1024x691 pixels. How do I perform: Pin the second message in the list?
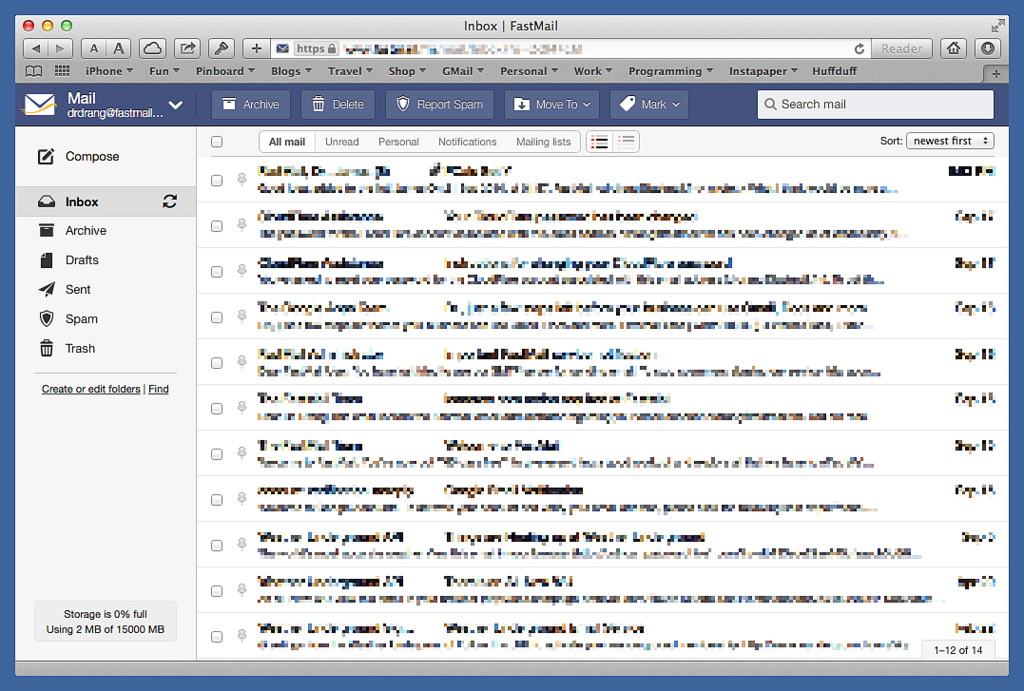tap(242, 225)
